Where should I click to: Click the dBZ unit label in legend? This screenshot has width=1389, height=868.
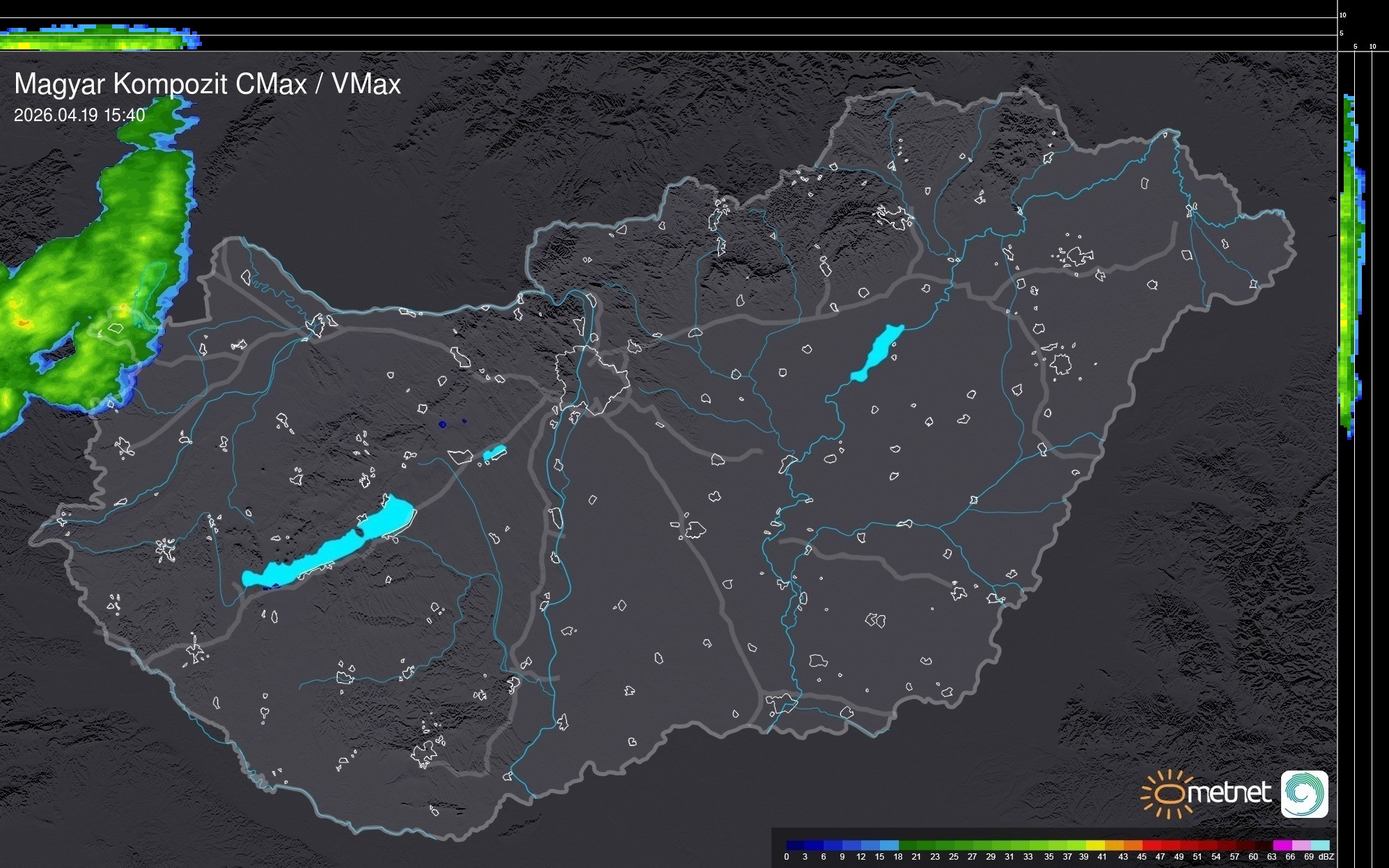pyautogui.click(x=1326, y=857)
